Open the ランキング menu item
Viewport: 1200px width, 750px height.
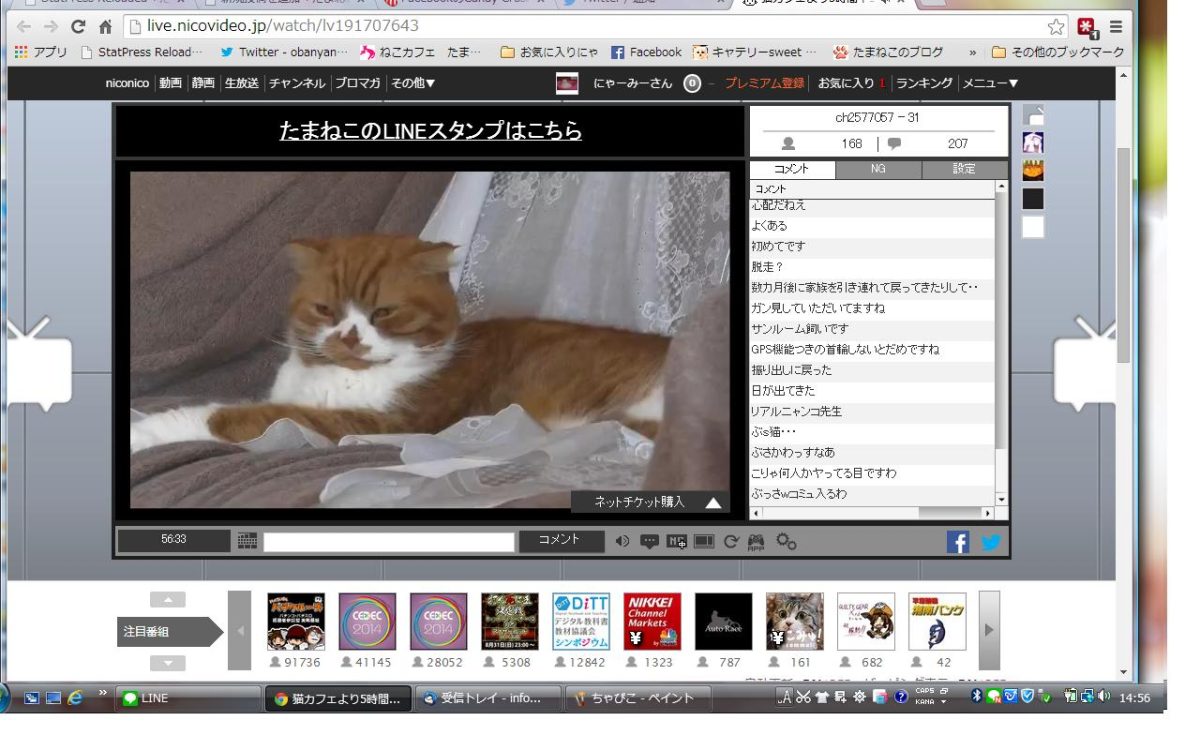(925, 83)
